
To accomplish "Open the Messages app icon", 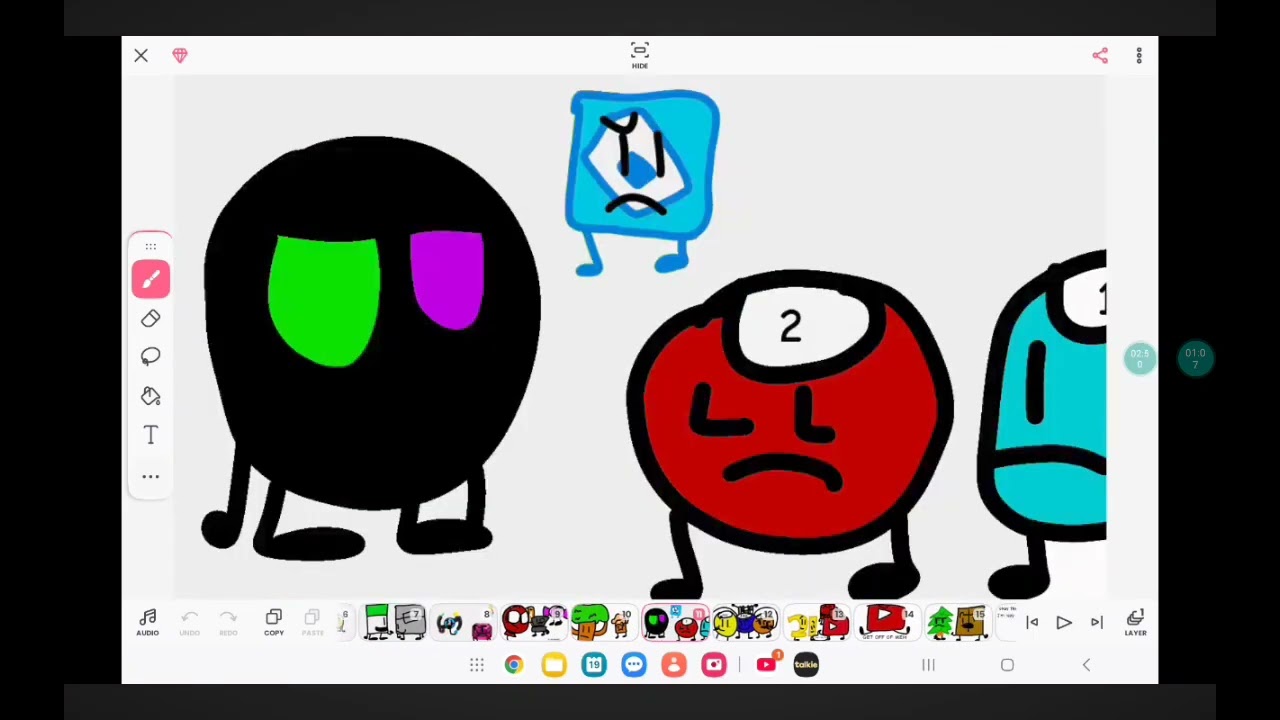I will coord(633,665).
